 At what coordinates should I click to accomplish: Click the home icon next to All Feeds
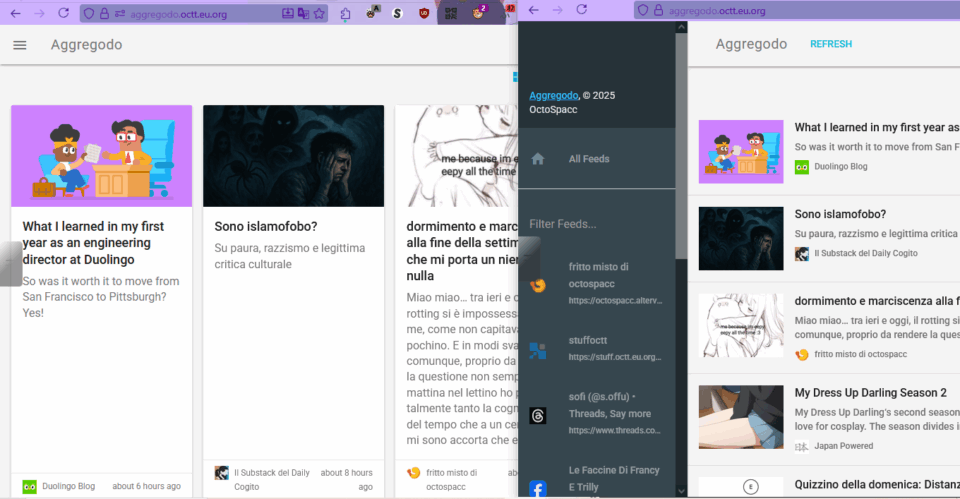538,159
